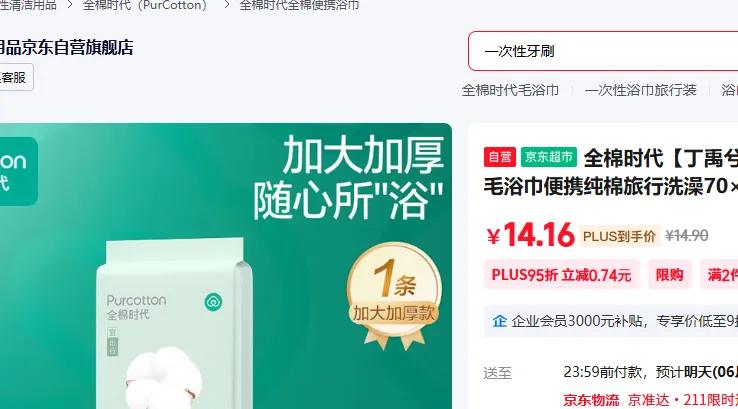The image size is (738, 409).
Task: Click the PLUS95折 立减0.74元 promotion tag
Action: (x=562, y=274)
